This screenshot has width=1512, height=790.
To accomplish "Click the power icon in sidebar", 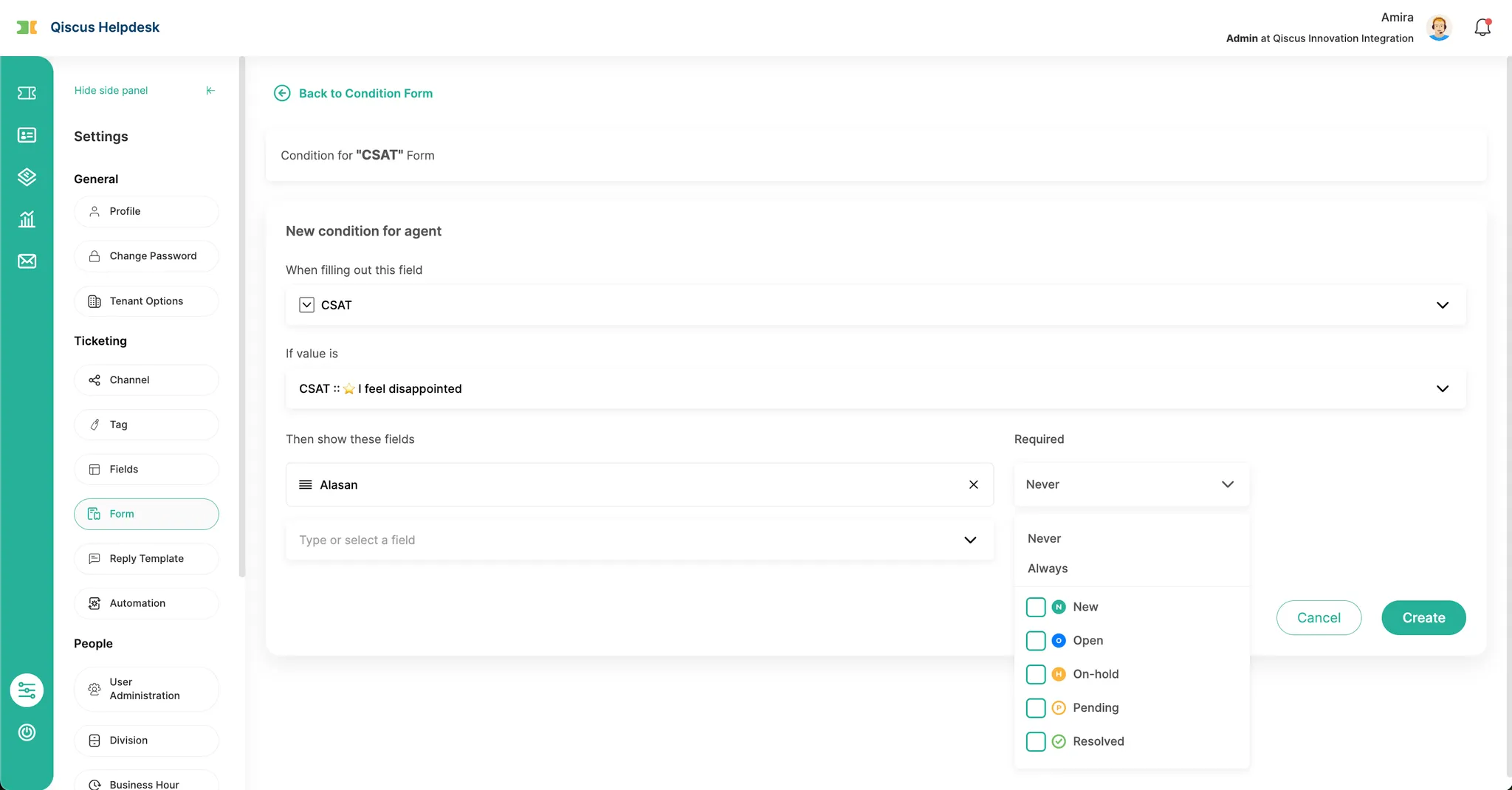I will coord(27,732).
